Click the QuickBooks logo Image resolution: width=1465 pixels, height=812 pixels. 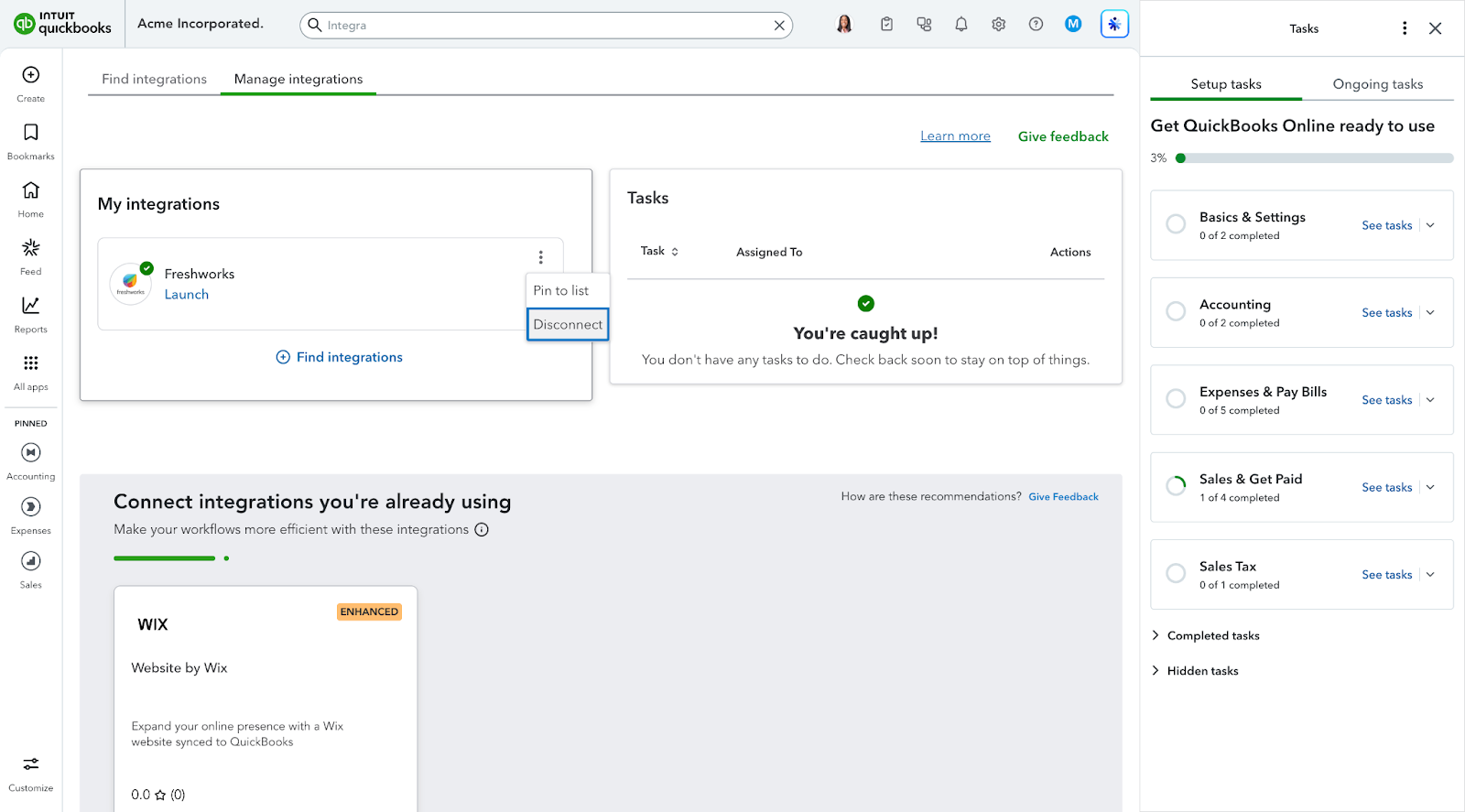(x=62, y=24)
